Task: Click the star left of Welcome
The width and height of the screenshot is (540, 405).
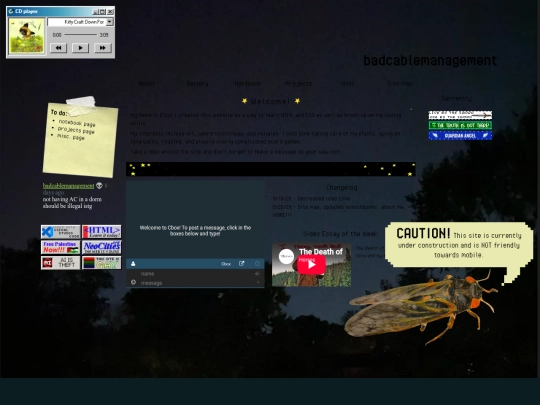Action: coord(244,101)
